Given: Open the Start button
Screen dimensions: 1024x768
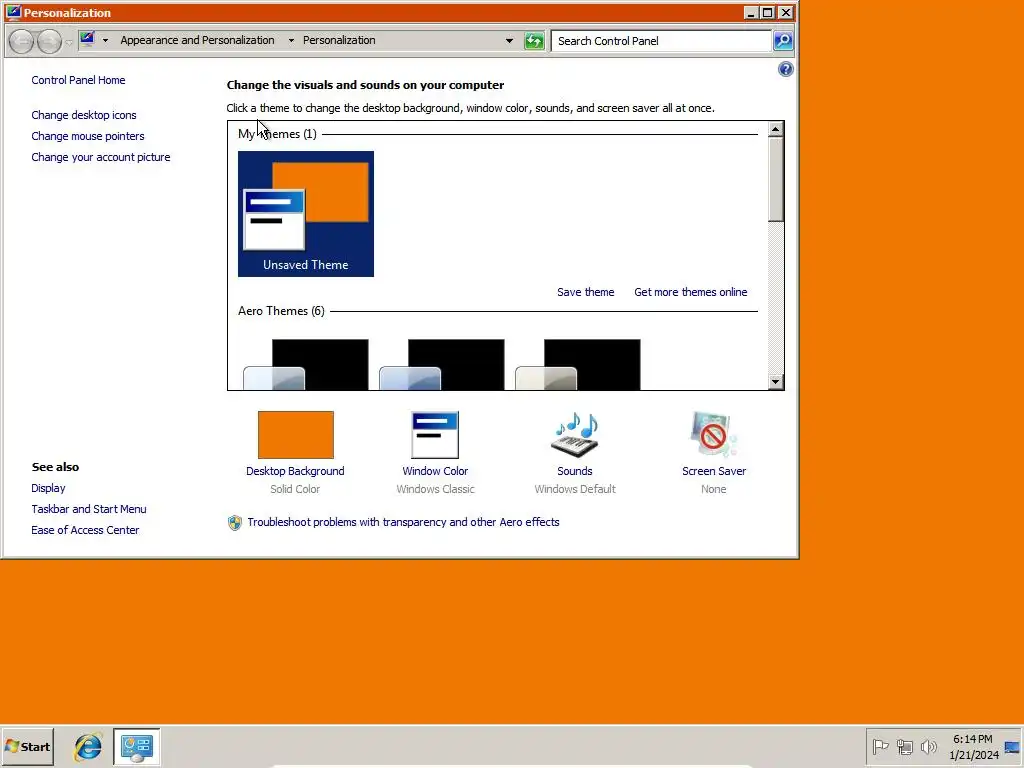Looking at the screenshot, I should pos(27,746).
